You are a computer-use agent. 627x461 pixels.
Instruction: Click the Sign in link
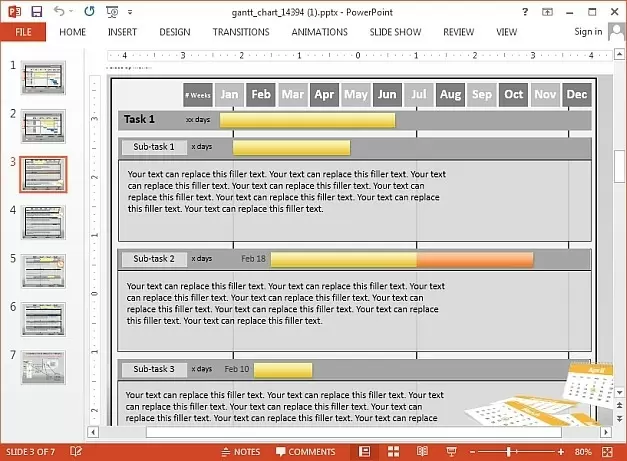[x=588, y=32]
